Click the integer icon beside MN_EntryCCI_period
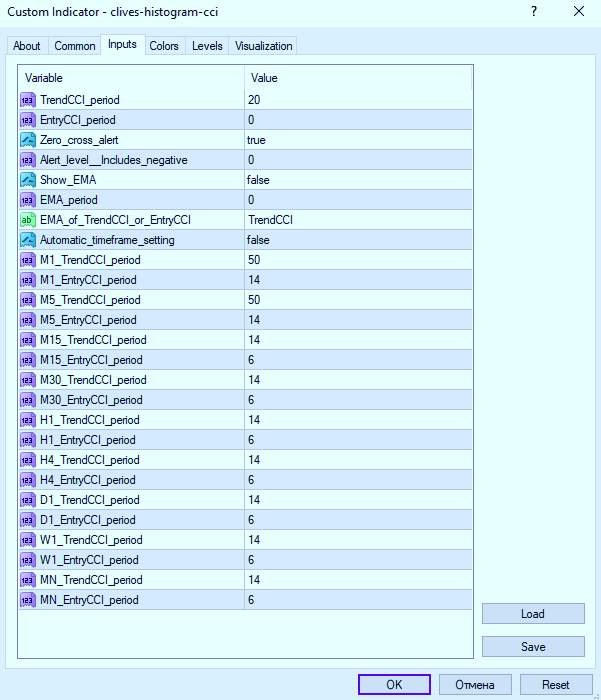Image resolution: width=601 pixels, height=700 pixels. point(28,600)
